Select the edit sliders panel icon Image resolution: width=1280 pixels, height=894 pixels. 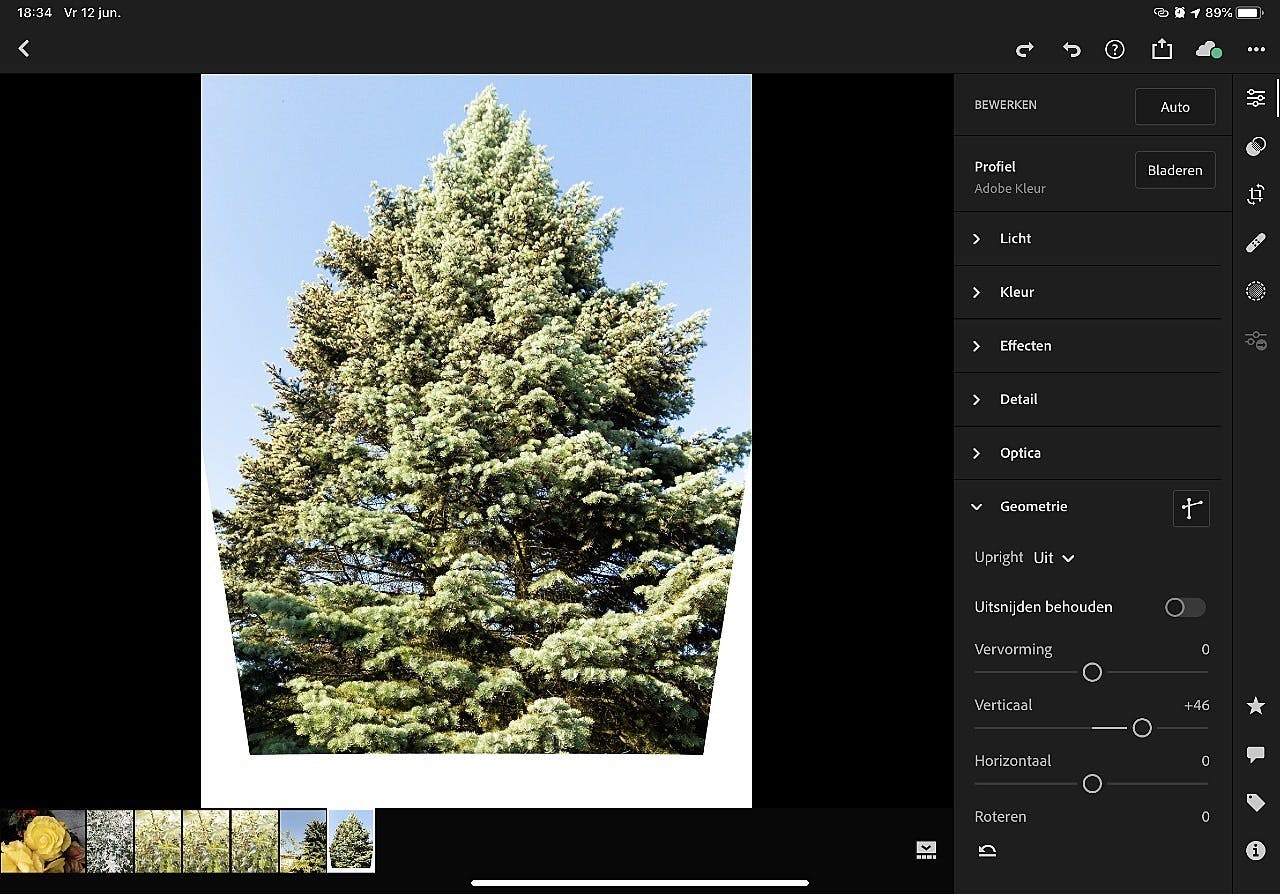point(1256,98)
